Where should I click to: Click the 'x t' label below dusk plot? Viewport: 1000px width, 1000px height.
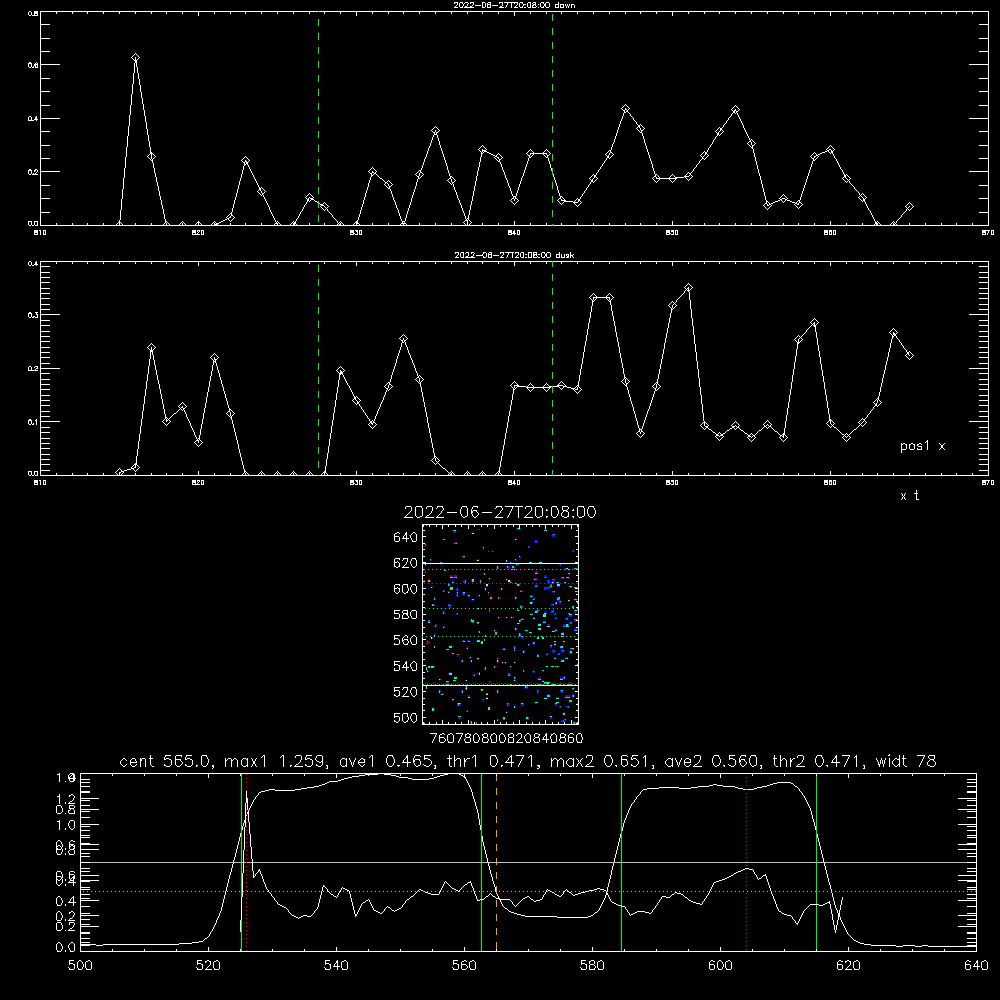(x=909, y=496)
